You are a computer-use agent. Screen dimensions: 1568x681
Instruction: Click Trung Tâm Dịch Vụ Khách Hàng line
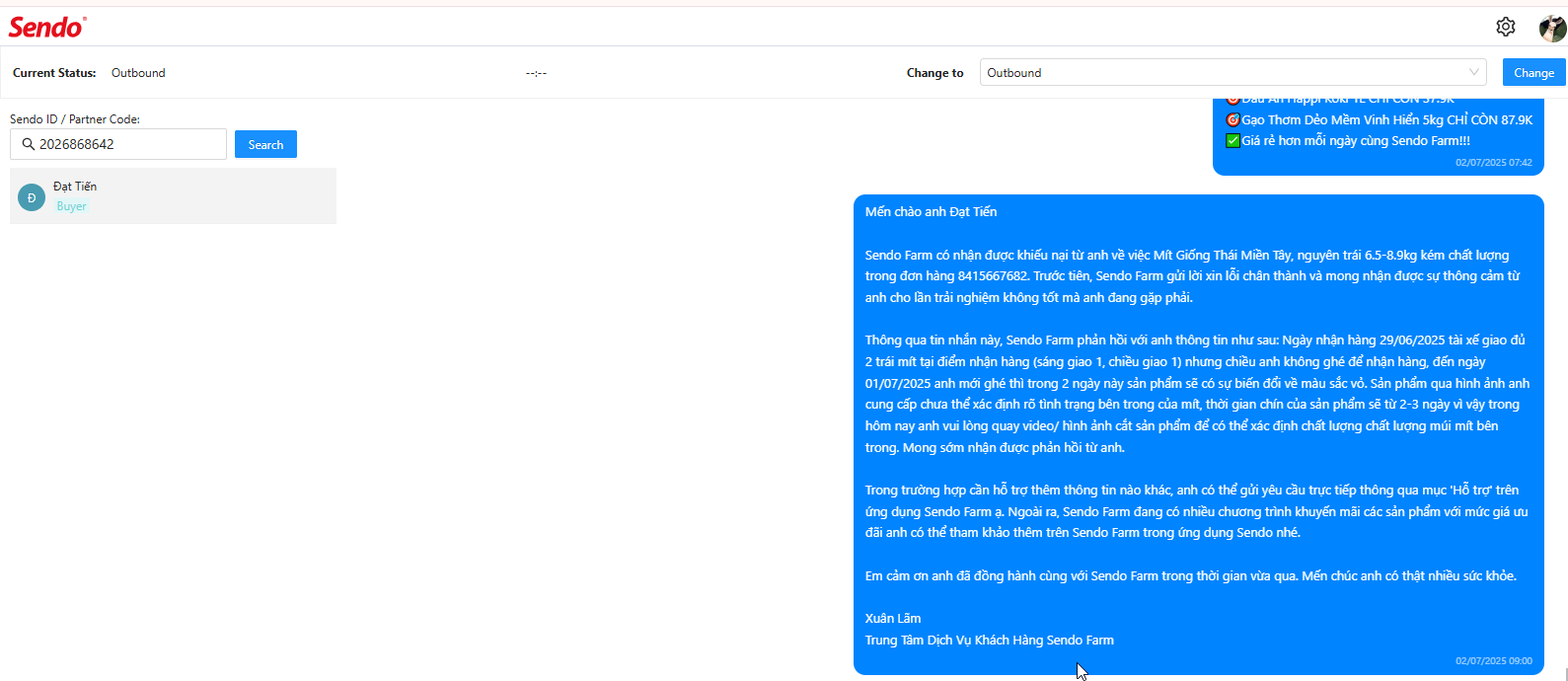tap(990, 641)
